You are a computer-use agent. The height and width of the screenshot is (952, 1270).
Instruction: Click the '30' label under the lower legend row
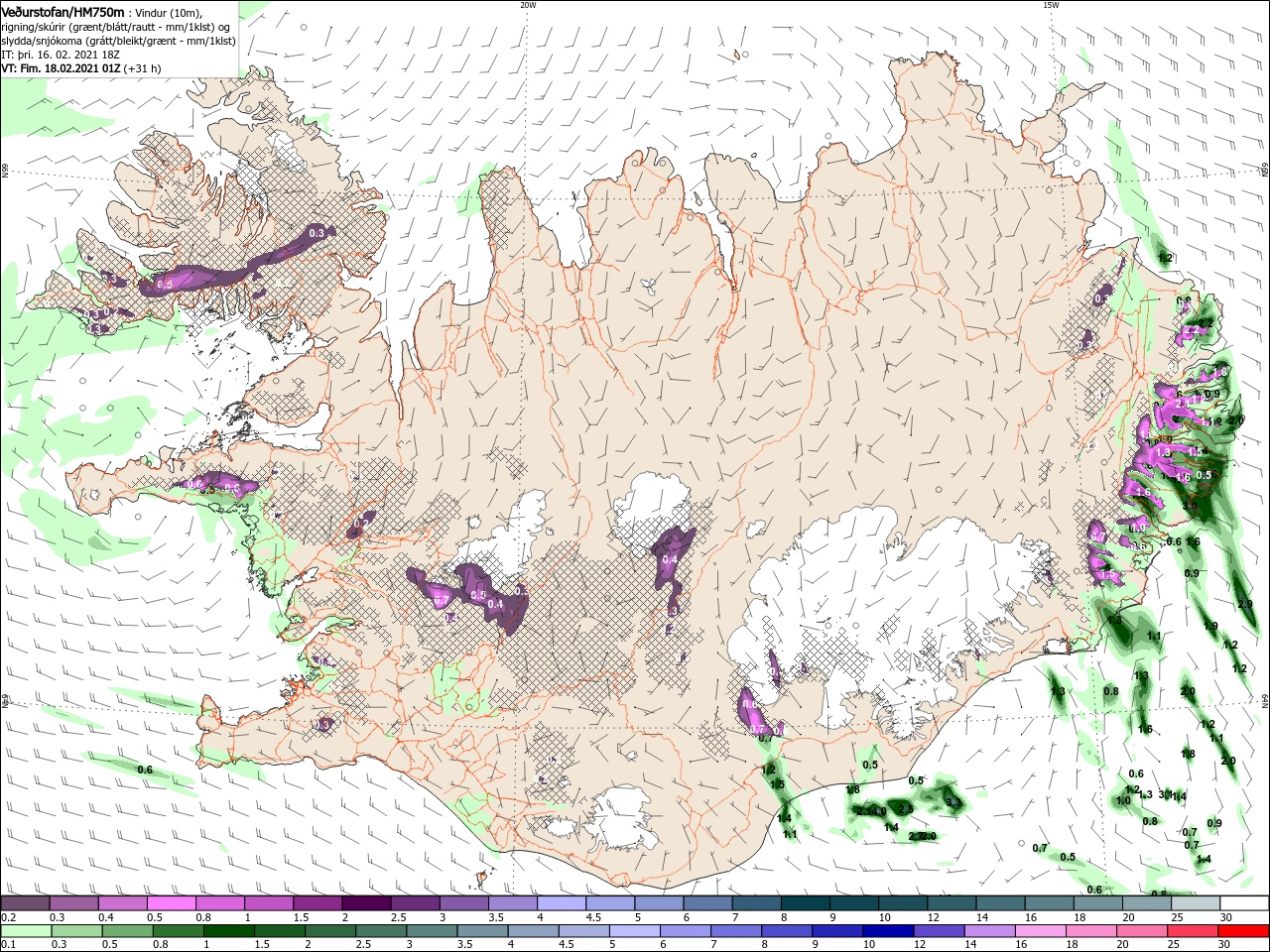coord(1223,945)
